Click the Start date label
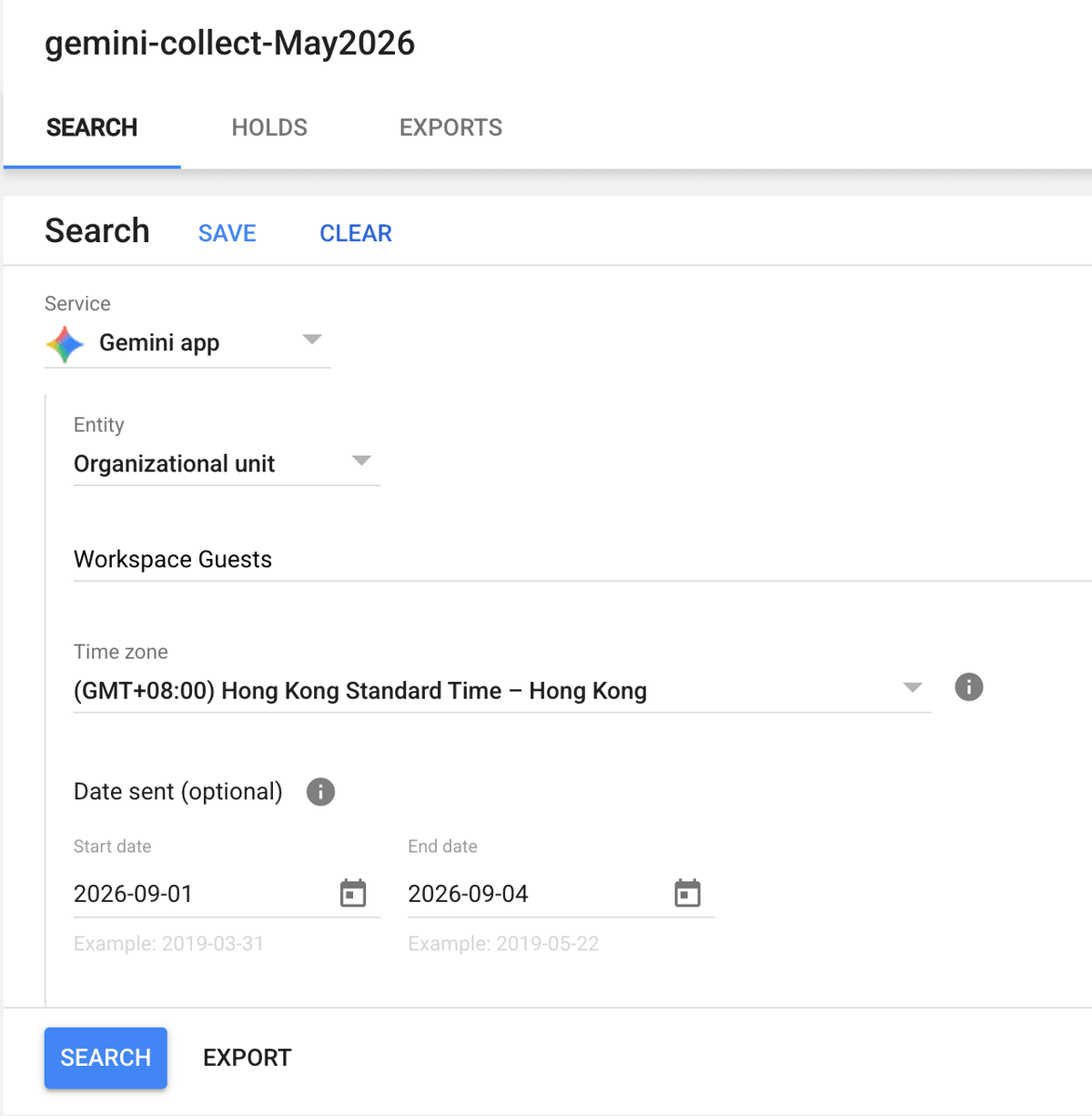This screenshot has height=1116, width=1092. (x=113, y=847)
